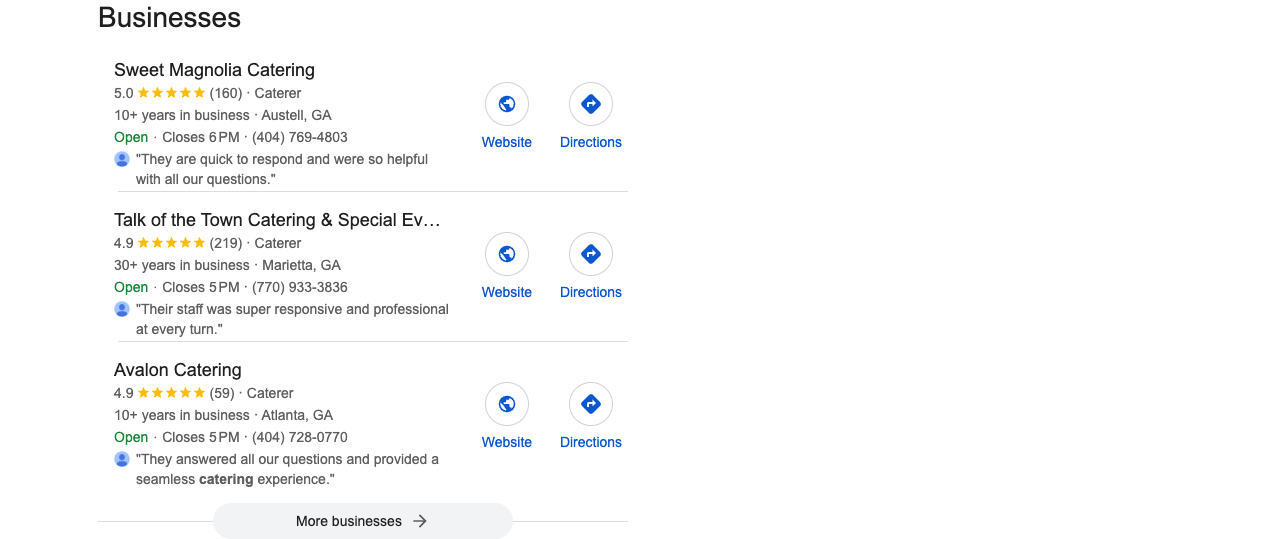Click reviewer avatar in Sweet Magnolia review
This screenshot has height=539, width=1280.
(122, 159)
